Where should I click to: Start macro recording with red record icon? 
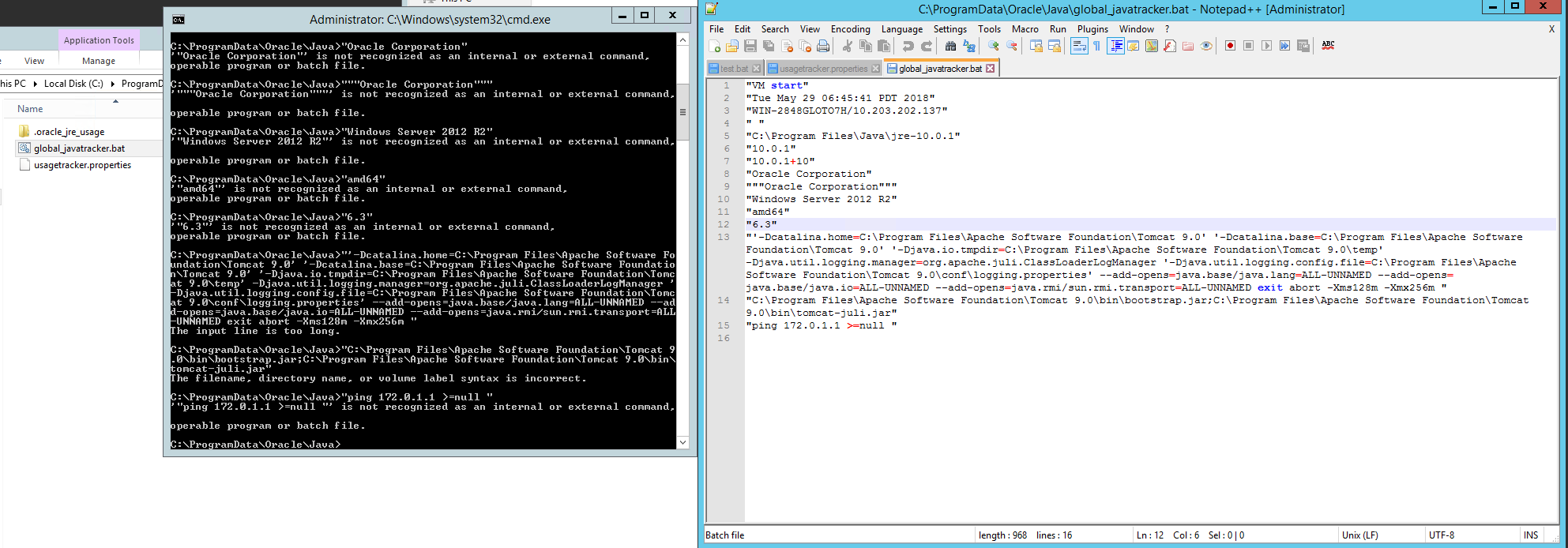tap(1230, 46)
